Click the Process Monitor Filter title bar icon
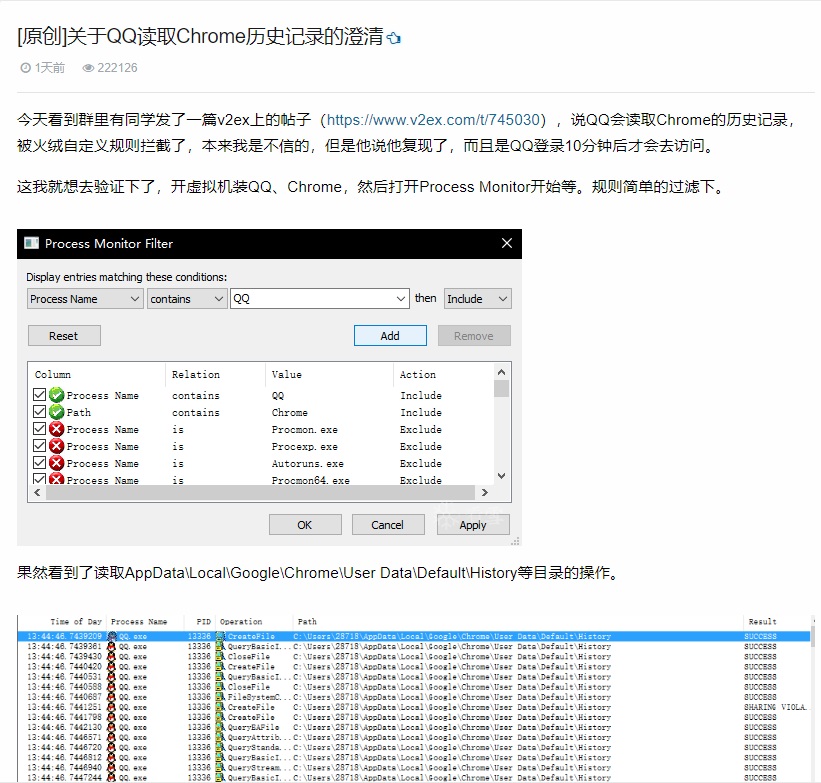This screenshot has width=821, height=783. (30, 244)
